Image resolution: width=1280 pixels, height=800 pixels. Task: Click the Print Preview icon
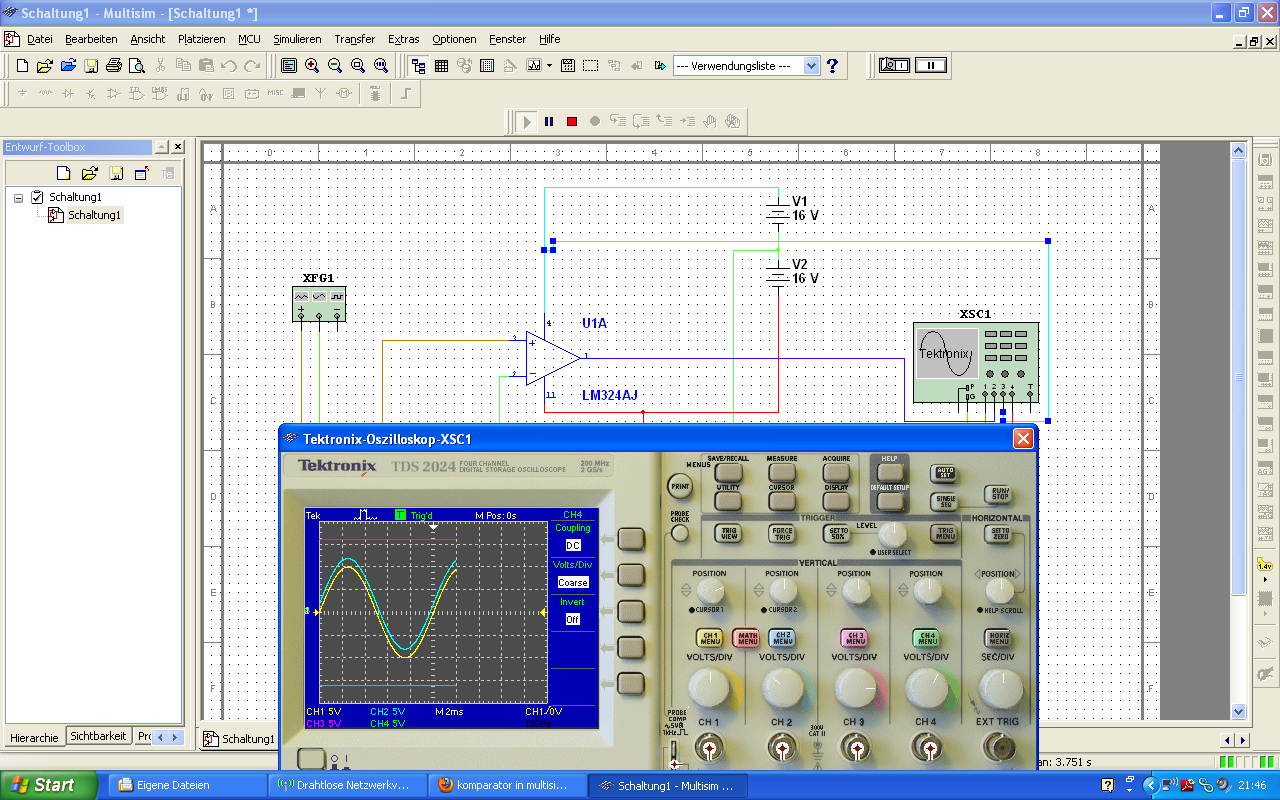[x=137, y=66]
